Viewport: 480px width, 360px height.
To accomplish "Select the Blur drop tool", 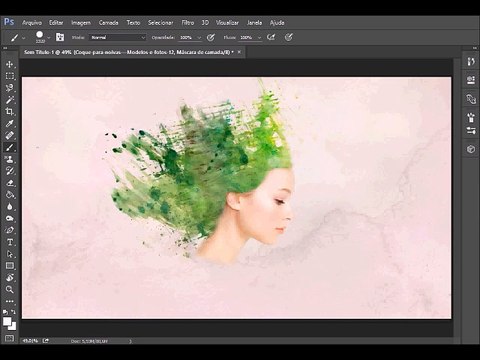I will click(9, 207).
